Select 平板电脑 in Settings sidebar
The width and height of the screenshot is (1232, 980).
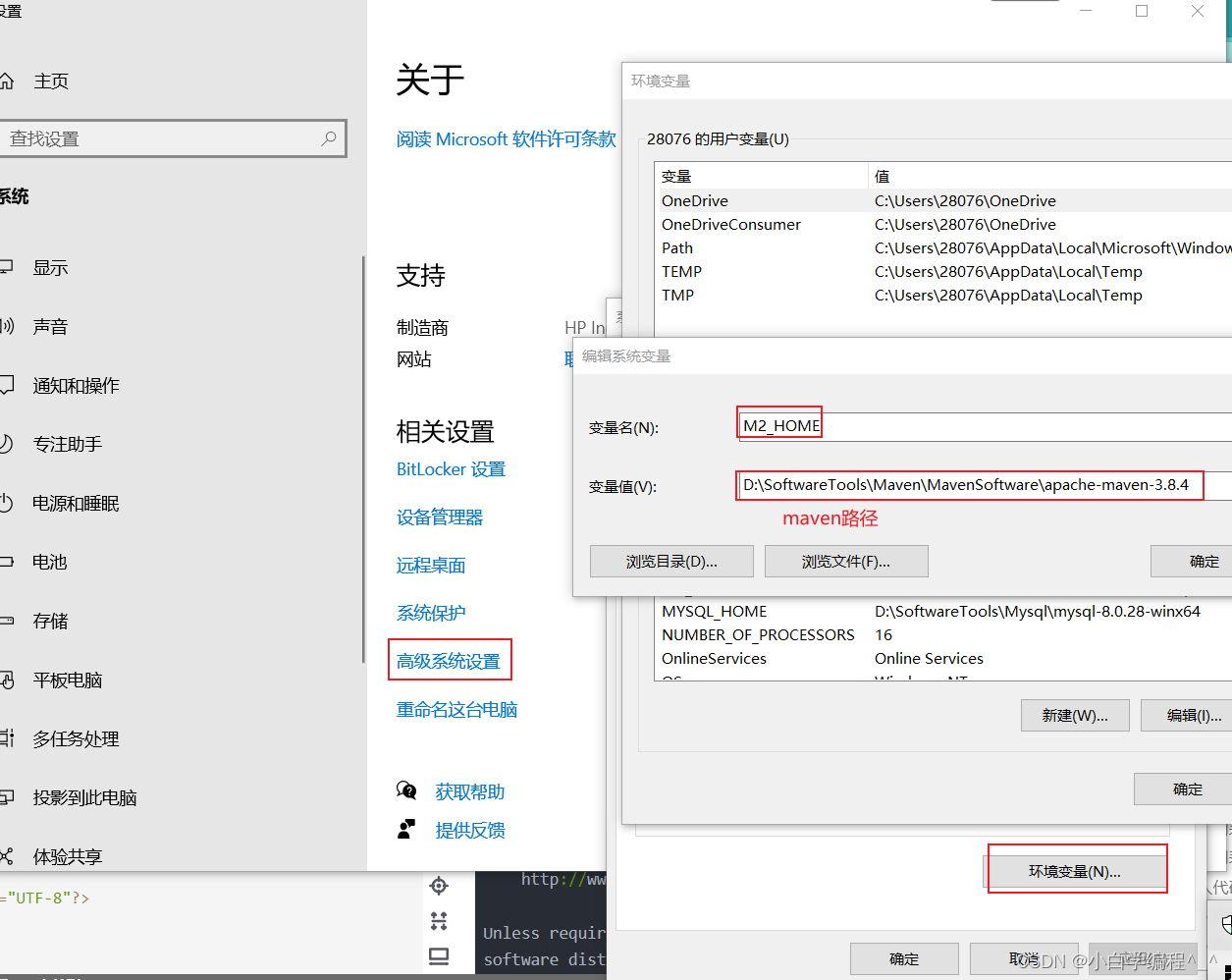click(68, 681)
